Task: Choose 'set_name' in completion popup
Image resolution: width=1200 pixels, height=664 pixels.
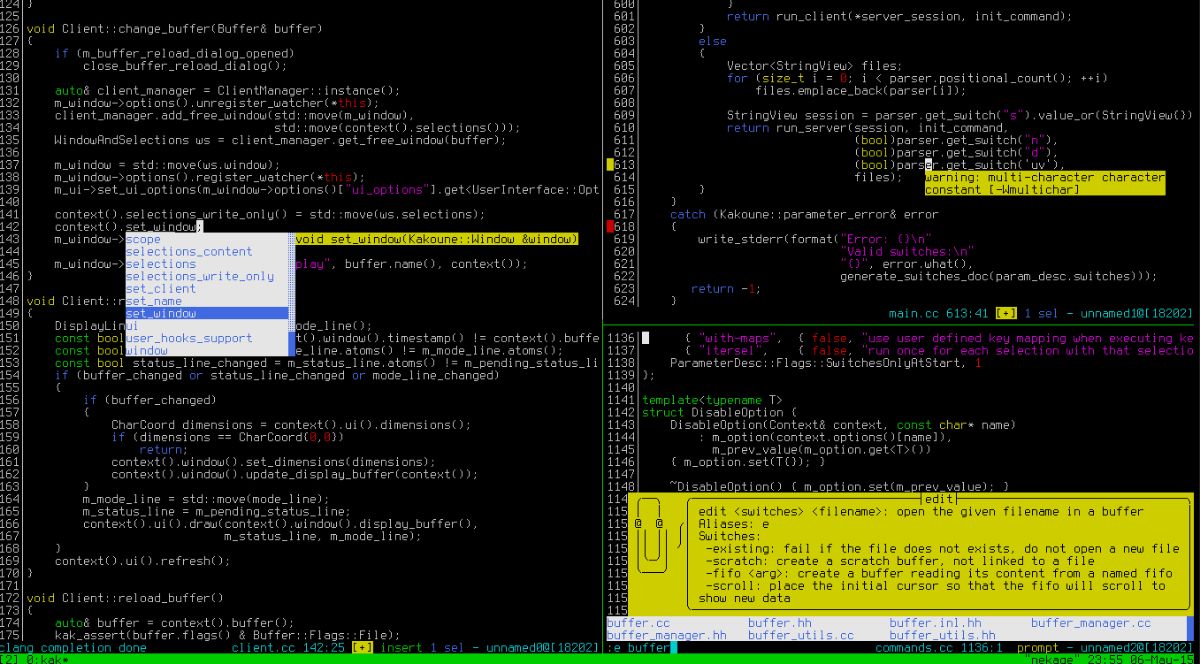Action: [206, 301]
